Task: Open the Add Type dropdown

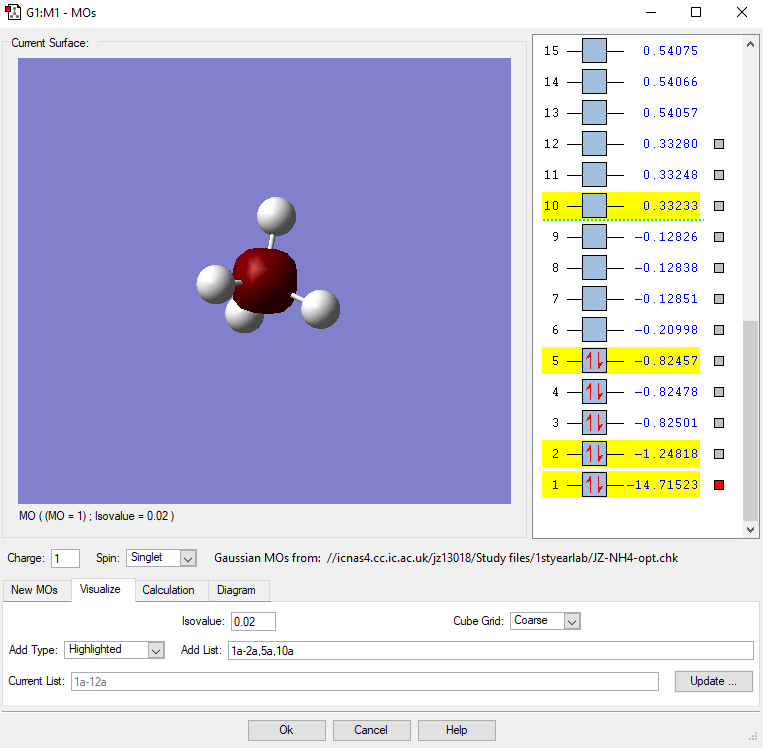Action: coord(114,650)
